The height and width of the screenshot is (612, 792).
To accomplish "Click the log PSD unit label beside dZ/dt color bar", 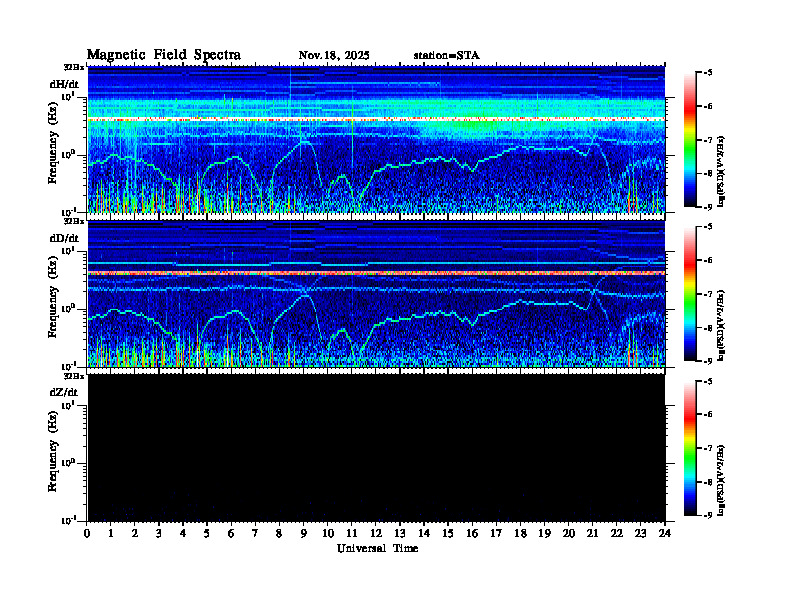I will point(721,480).
